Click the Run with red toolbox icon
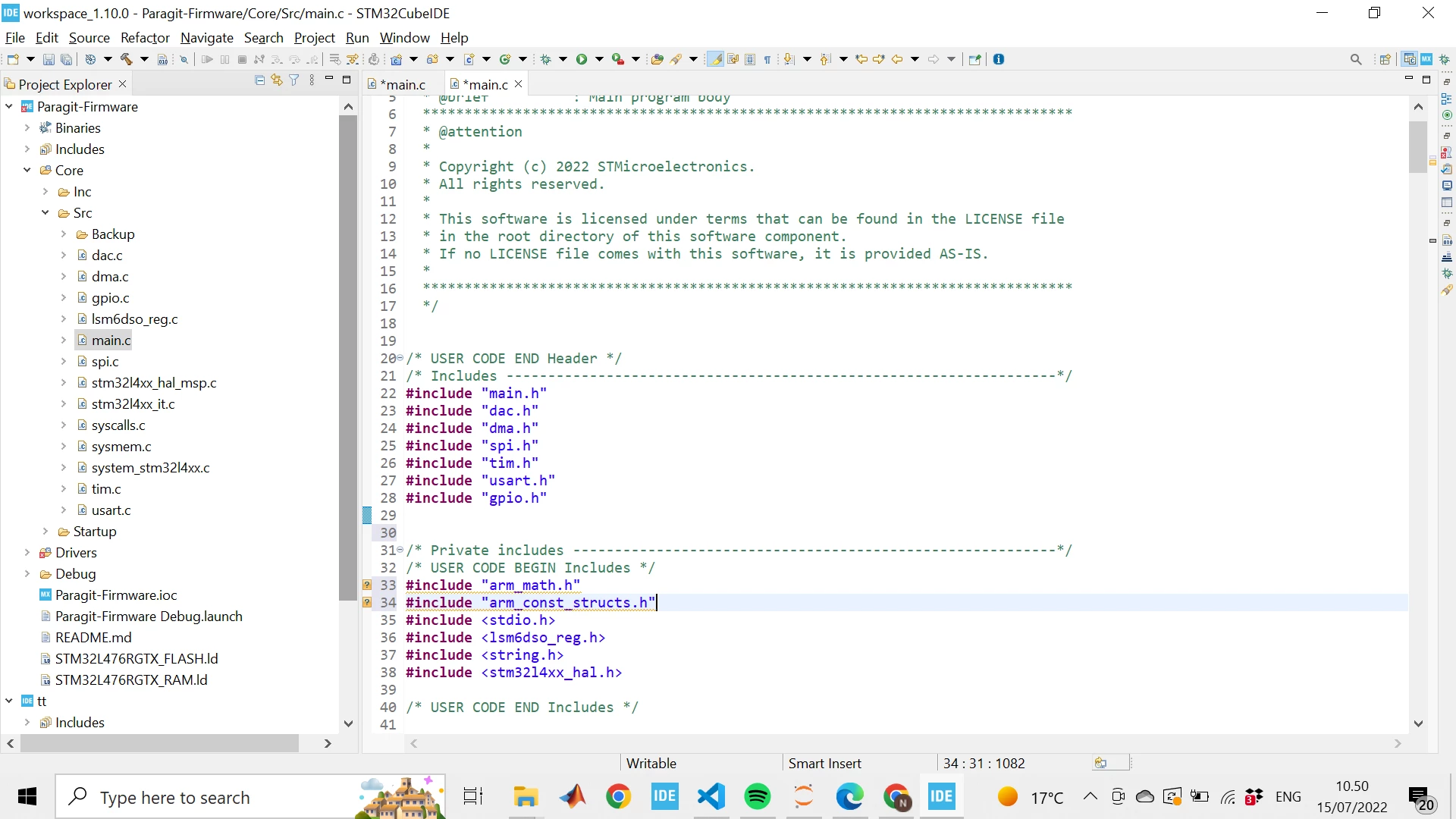1456x819 pixels. pyautogui.click(x=618, y=59)
